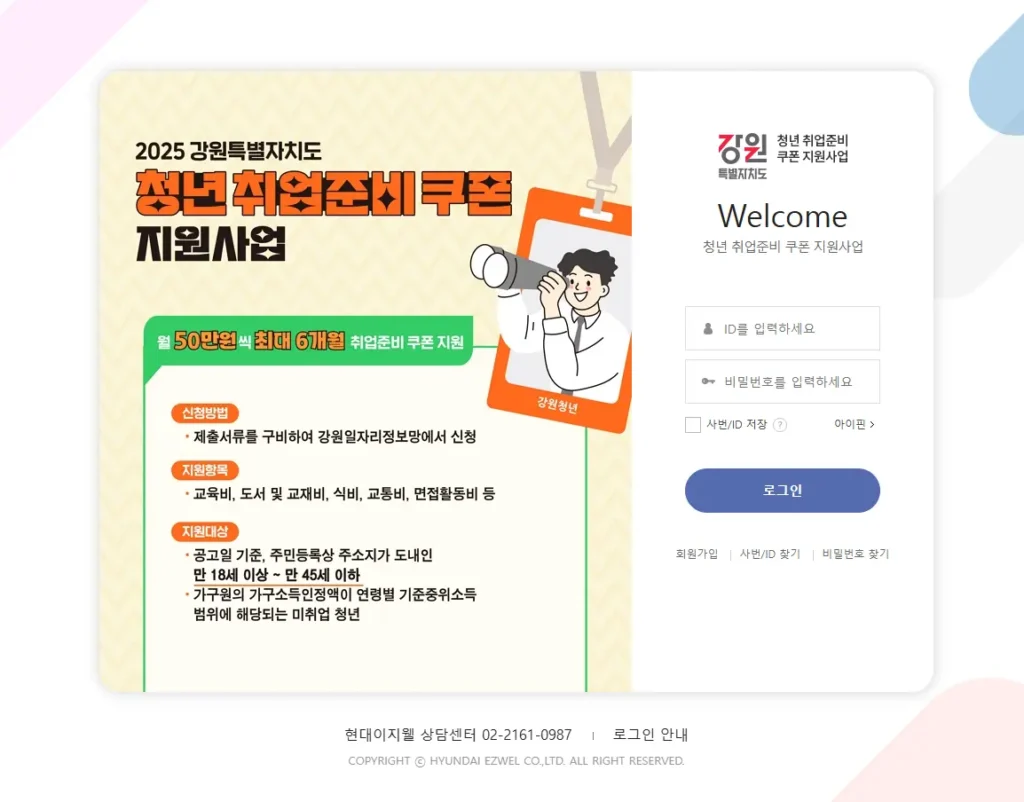
Task: Open the 회원가입 link
Action: pos(697,554)
